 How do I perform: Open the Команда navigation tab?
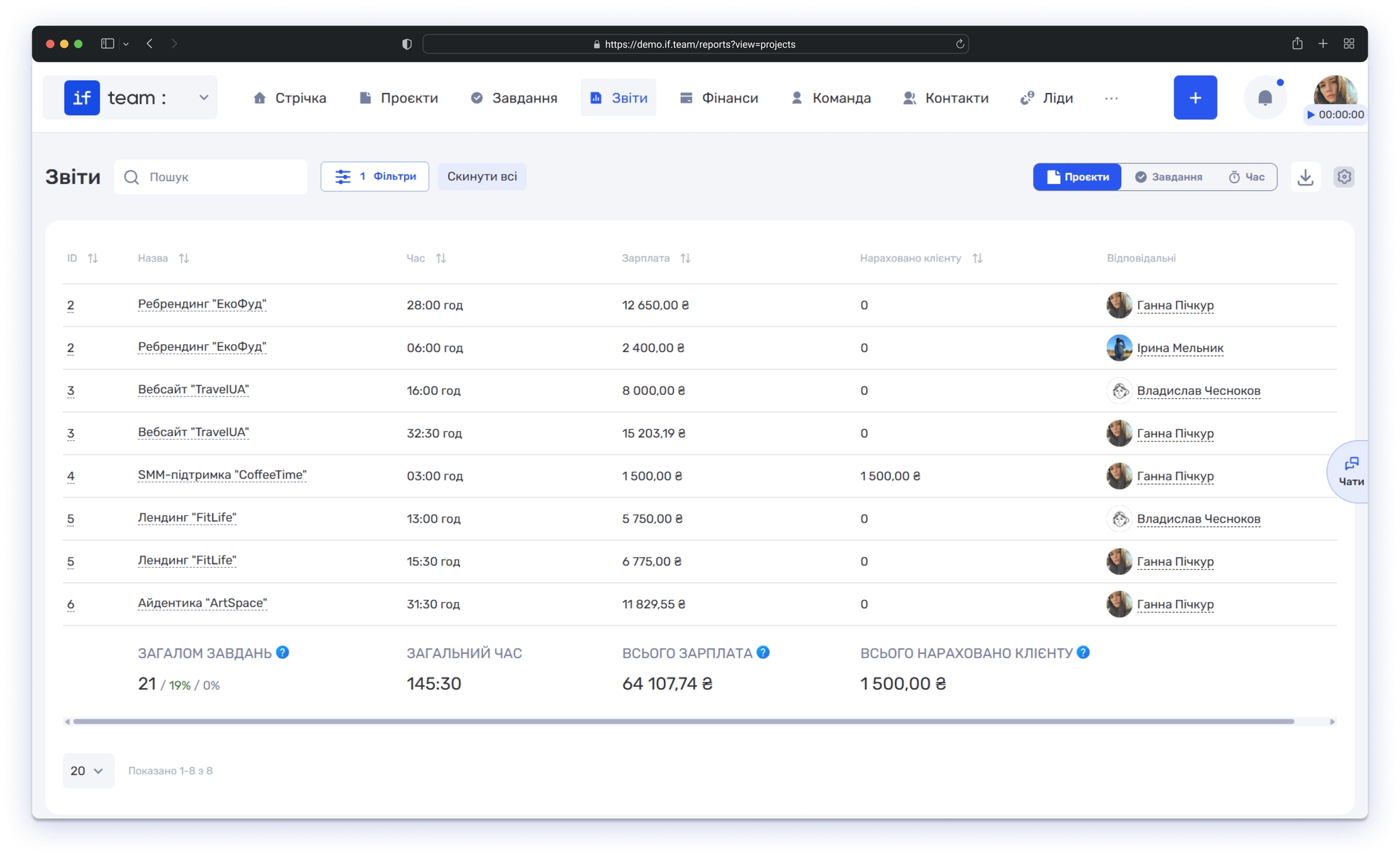831,98
